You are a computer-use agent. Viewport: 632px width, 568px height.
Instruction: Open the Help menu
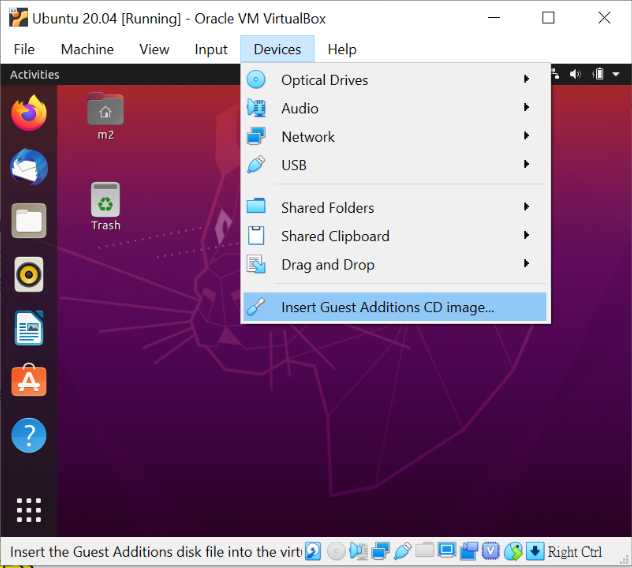pos(342,49)
